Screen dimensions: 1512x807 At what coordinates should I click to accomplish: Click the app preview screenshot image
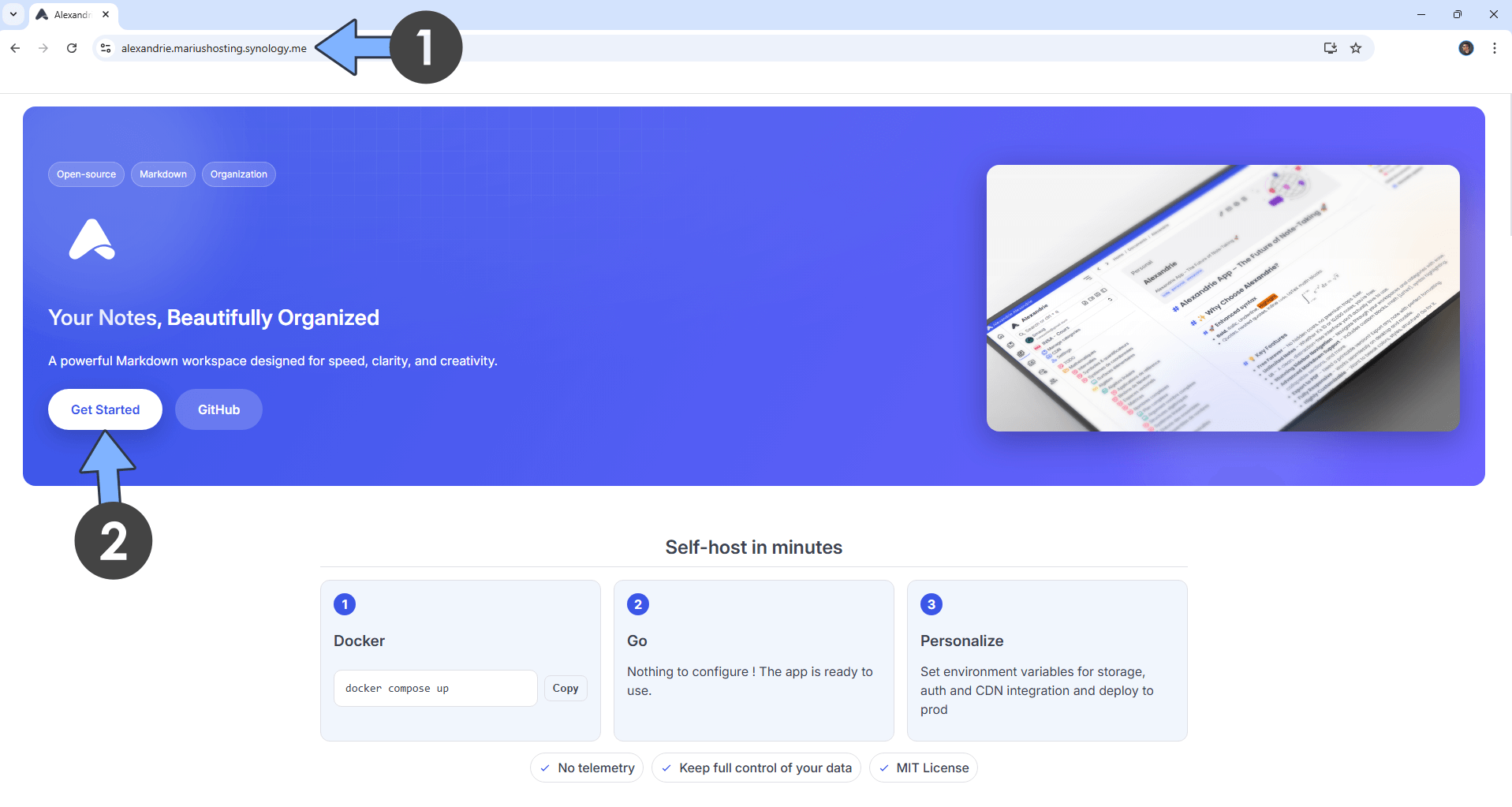pos(1223,298)
